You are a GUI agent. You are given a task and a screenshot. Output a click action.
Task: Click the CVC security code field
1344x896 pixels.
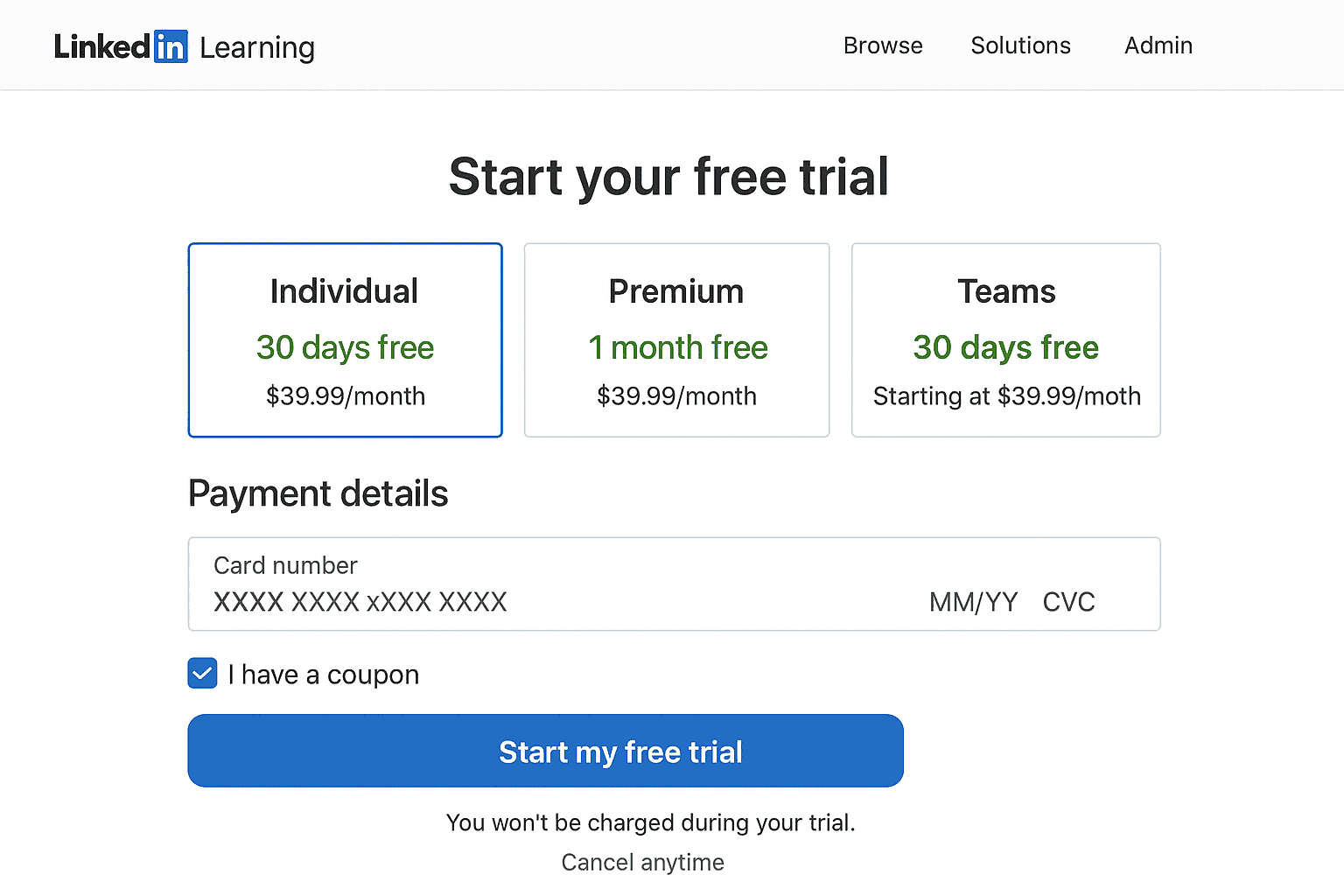click(x=1068, y=602)
